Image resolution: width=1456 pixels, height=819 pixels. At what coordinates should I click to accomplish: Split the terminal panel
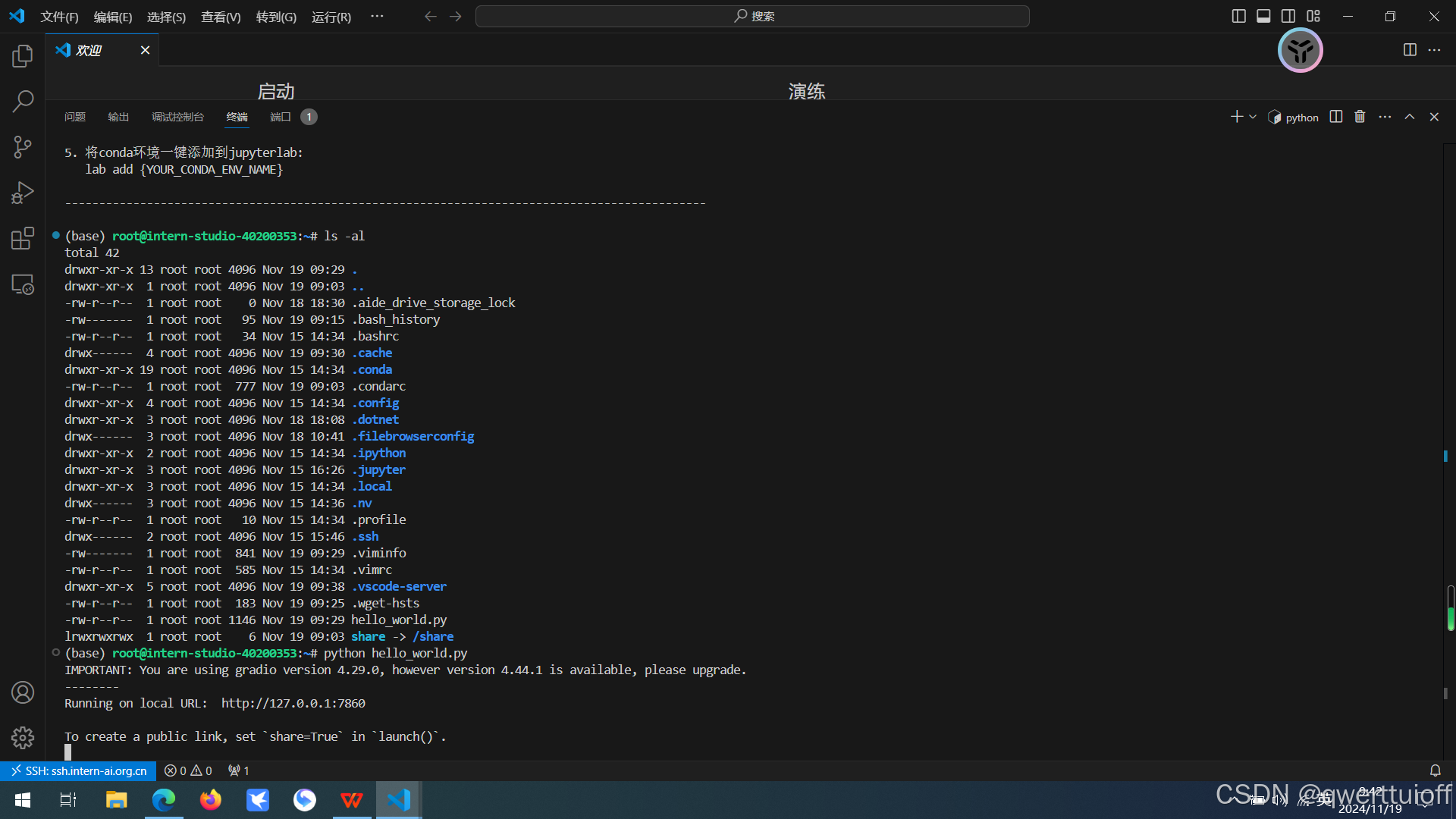[x=1336, y=117]
